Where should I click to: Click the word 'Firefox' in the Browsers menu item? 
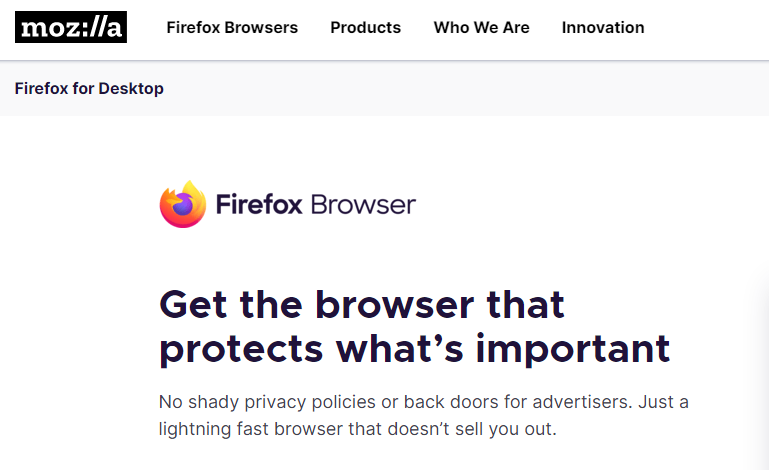(x=193, y=27)
